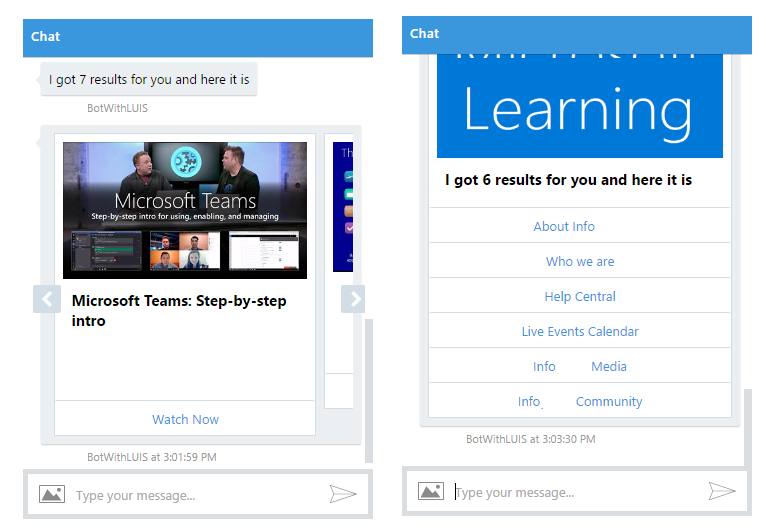Choose Live Events Calendar option

(x=580, y=332)
